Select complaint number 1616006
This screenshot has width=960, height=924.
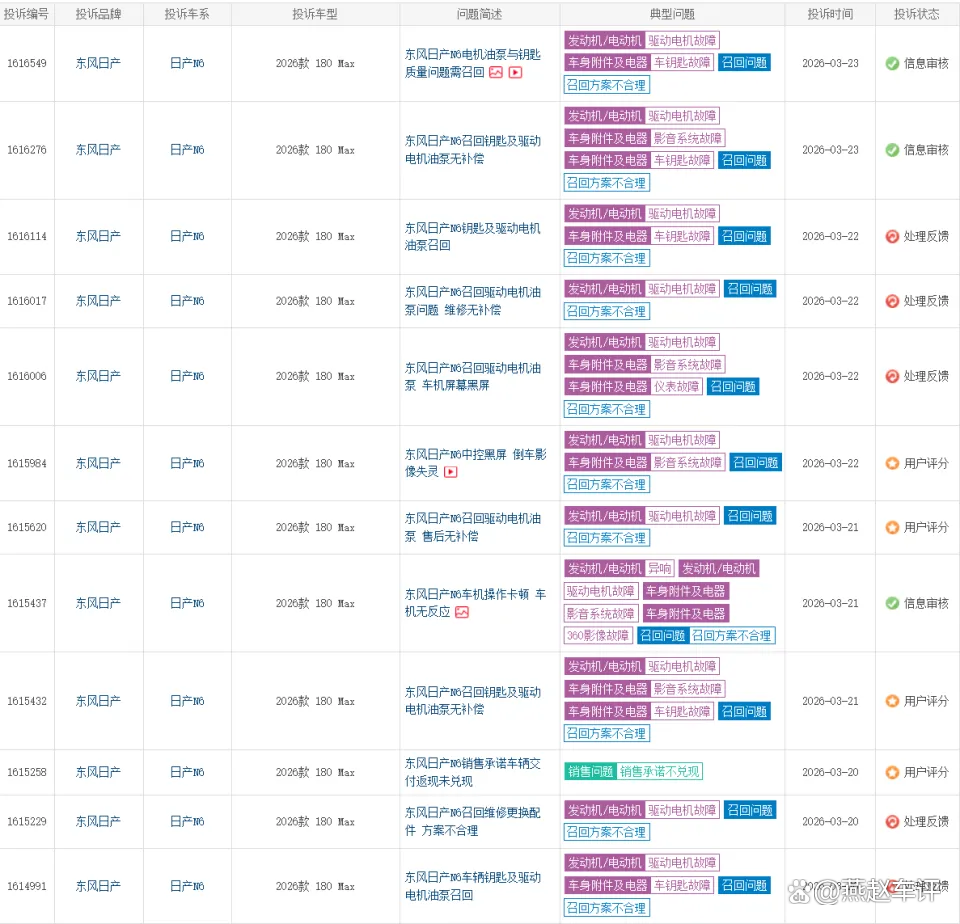coord(26,376)
